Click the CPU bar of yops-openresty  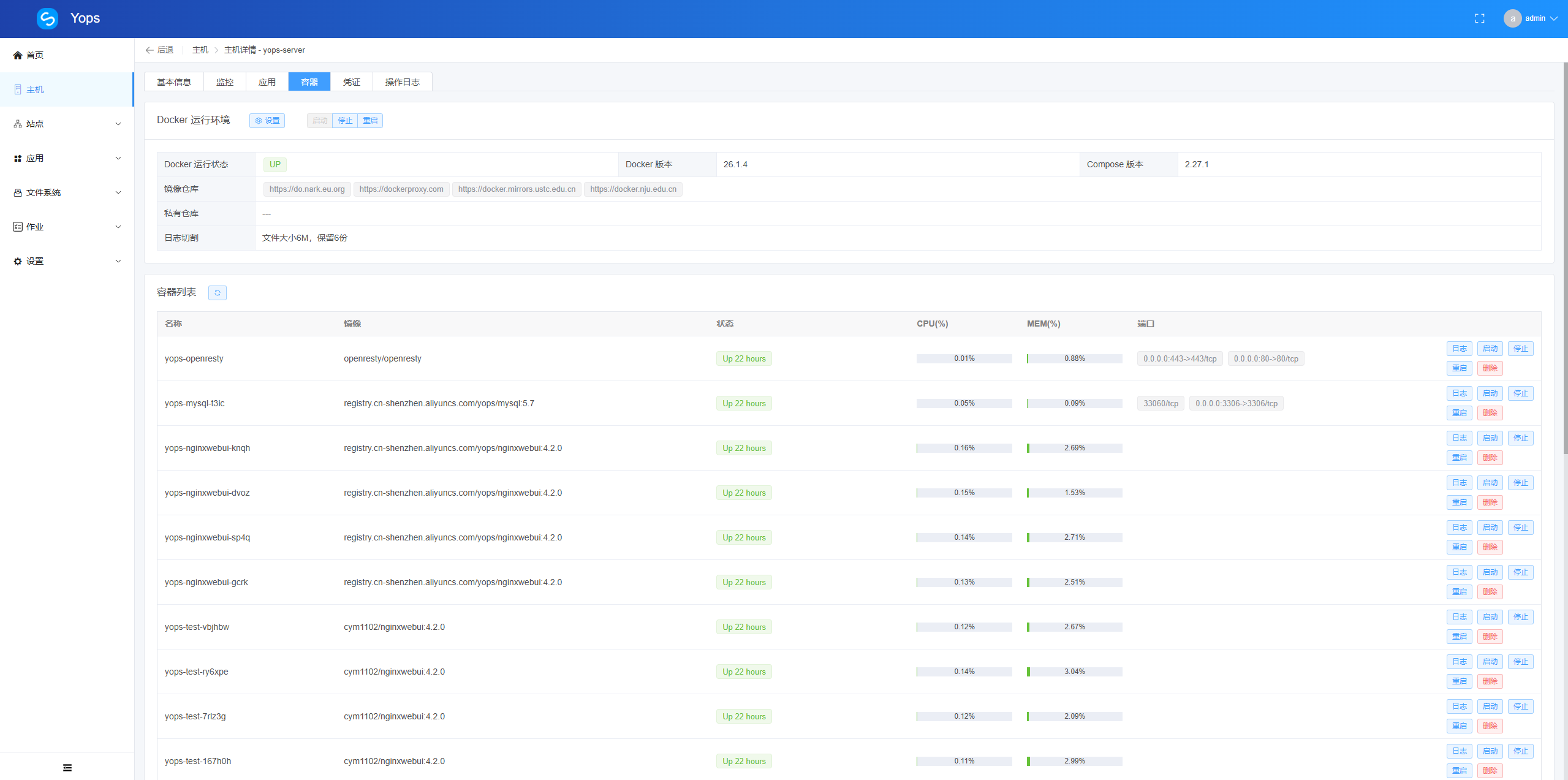(x=964, y=358)
